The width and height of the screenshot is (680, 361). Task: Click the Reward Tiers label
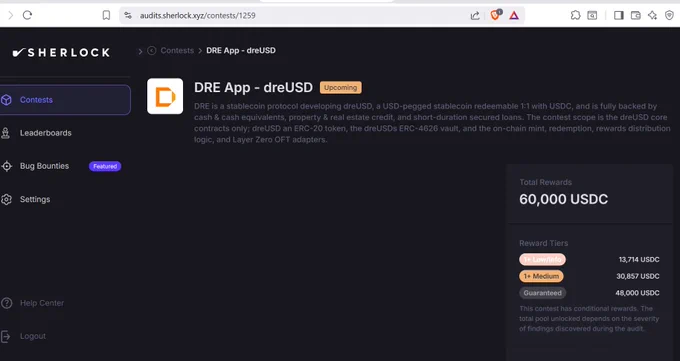pyautogui.click(x=543, y=243)
